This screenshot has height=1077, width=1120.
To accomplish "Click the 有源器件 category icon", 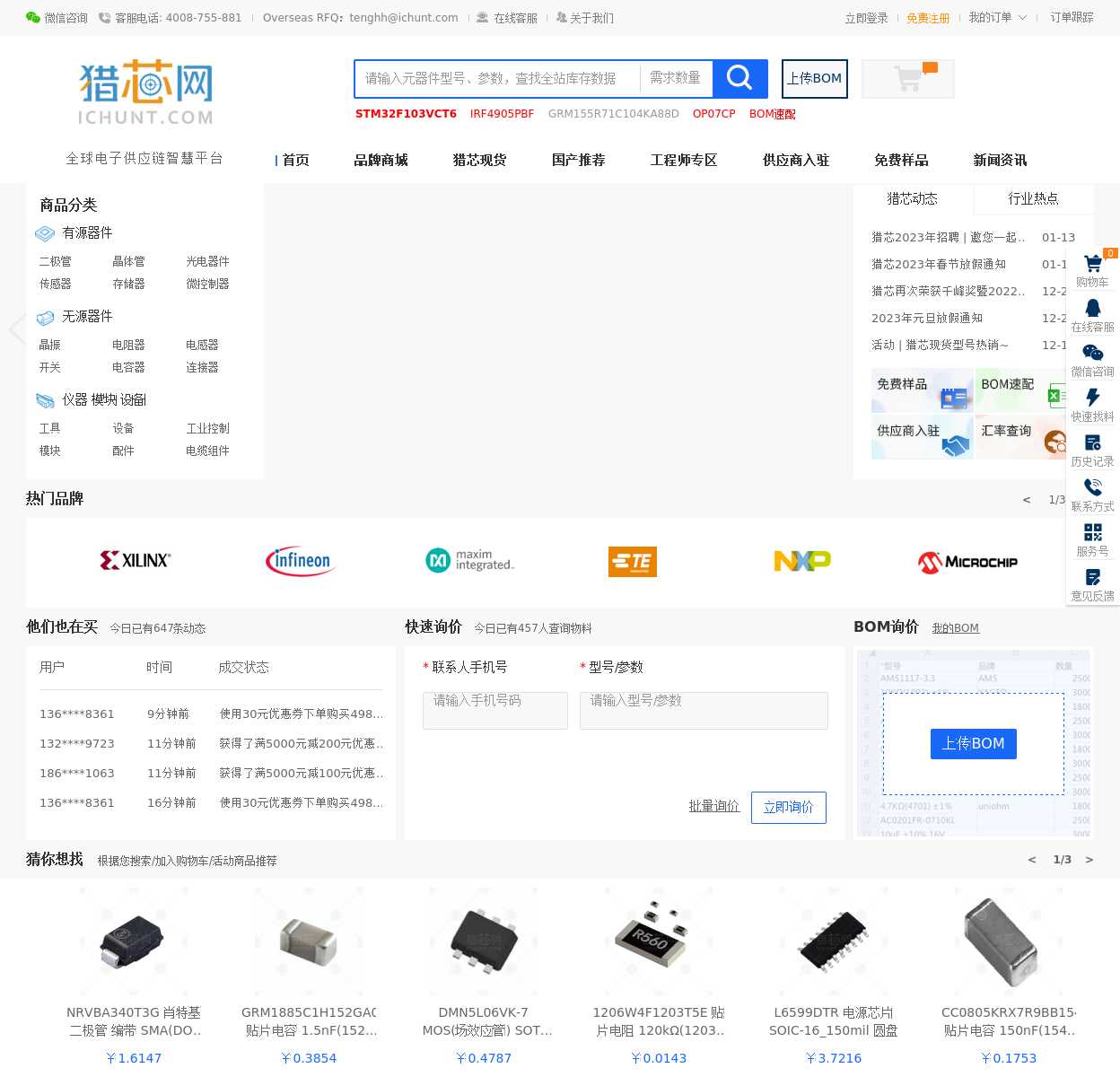I will click(x=45, y=233).
